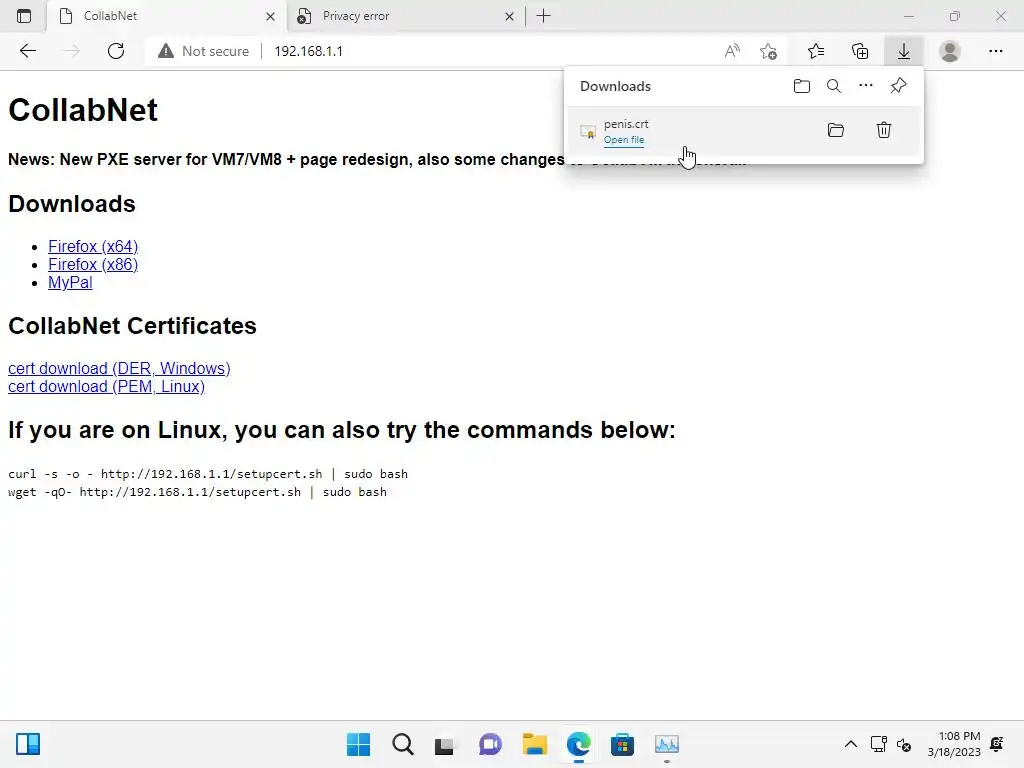
Task: Activate Read aloud icon in address bar
Action: [732, 51]
